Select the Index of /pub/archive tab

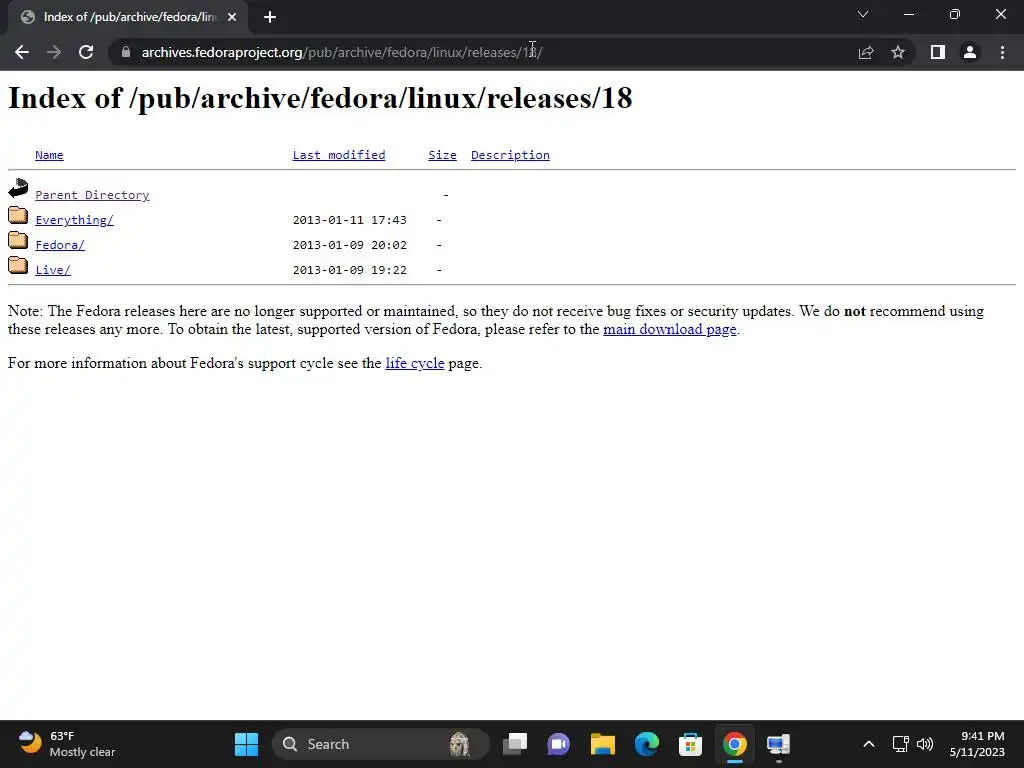[128, 17]
